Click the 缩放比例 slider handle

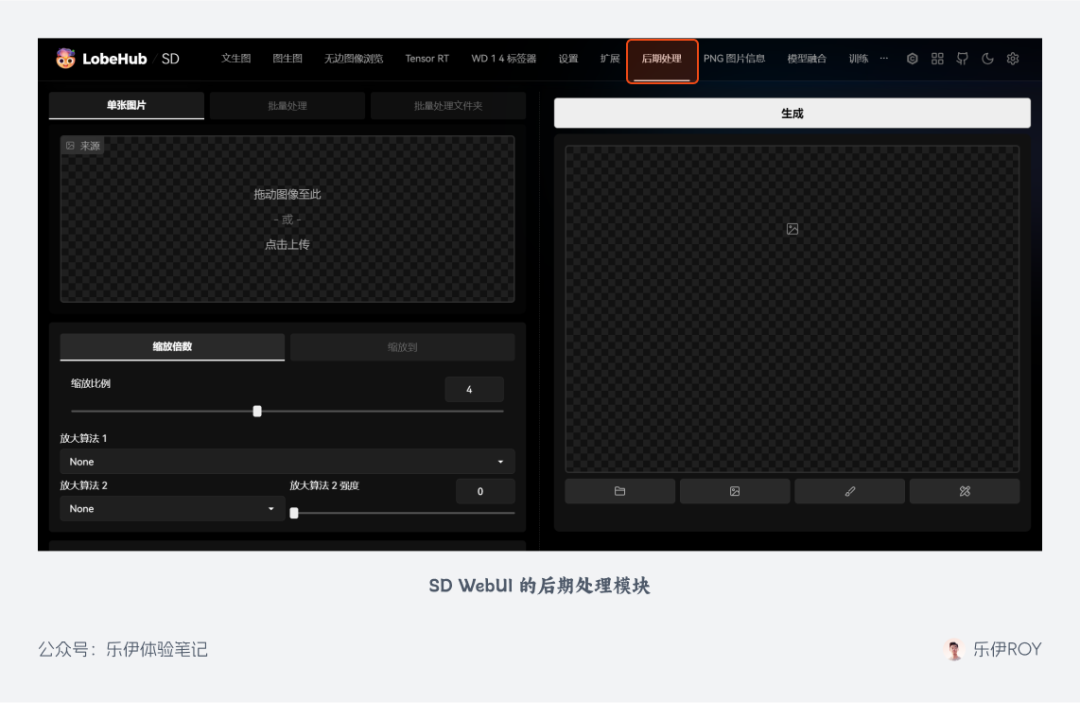tap(257, 411)
